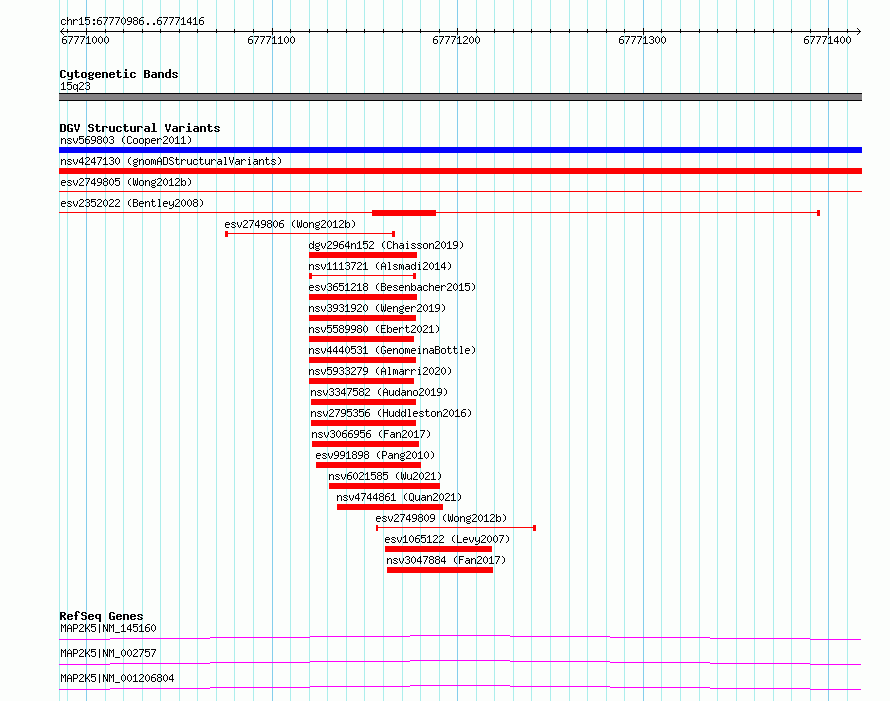Click red bar under dgv2964n152
890x701 pixels.
363,255
